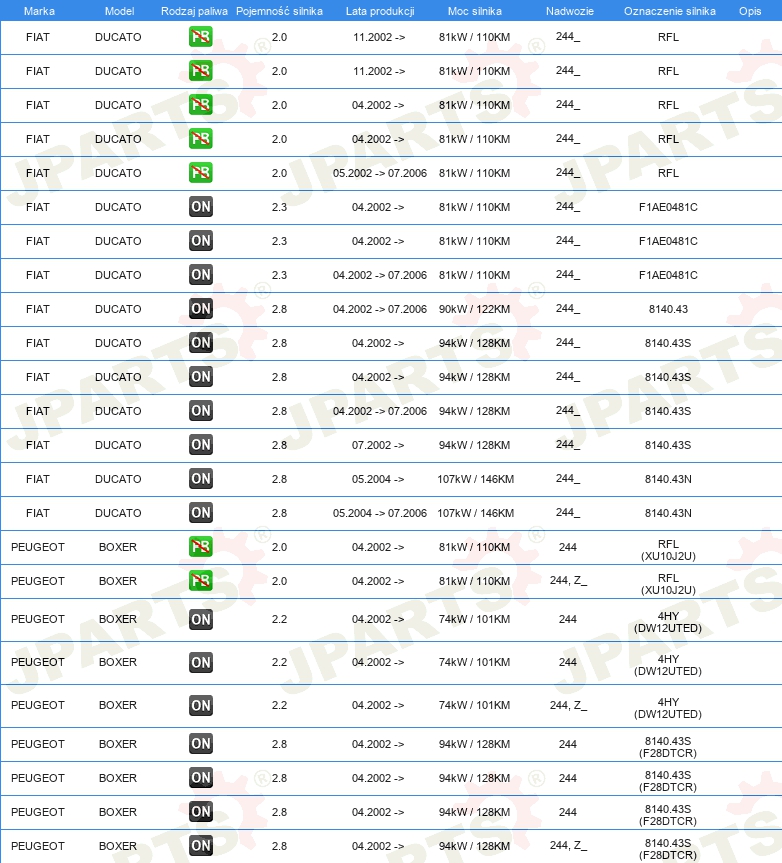This screenshot has width=782, height=863.
Task: Click the Marka column header
Action: tap(39, 11)
